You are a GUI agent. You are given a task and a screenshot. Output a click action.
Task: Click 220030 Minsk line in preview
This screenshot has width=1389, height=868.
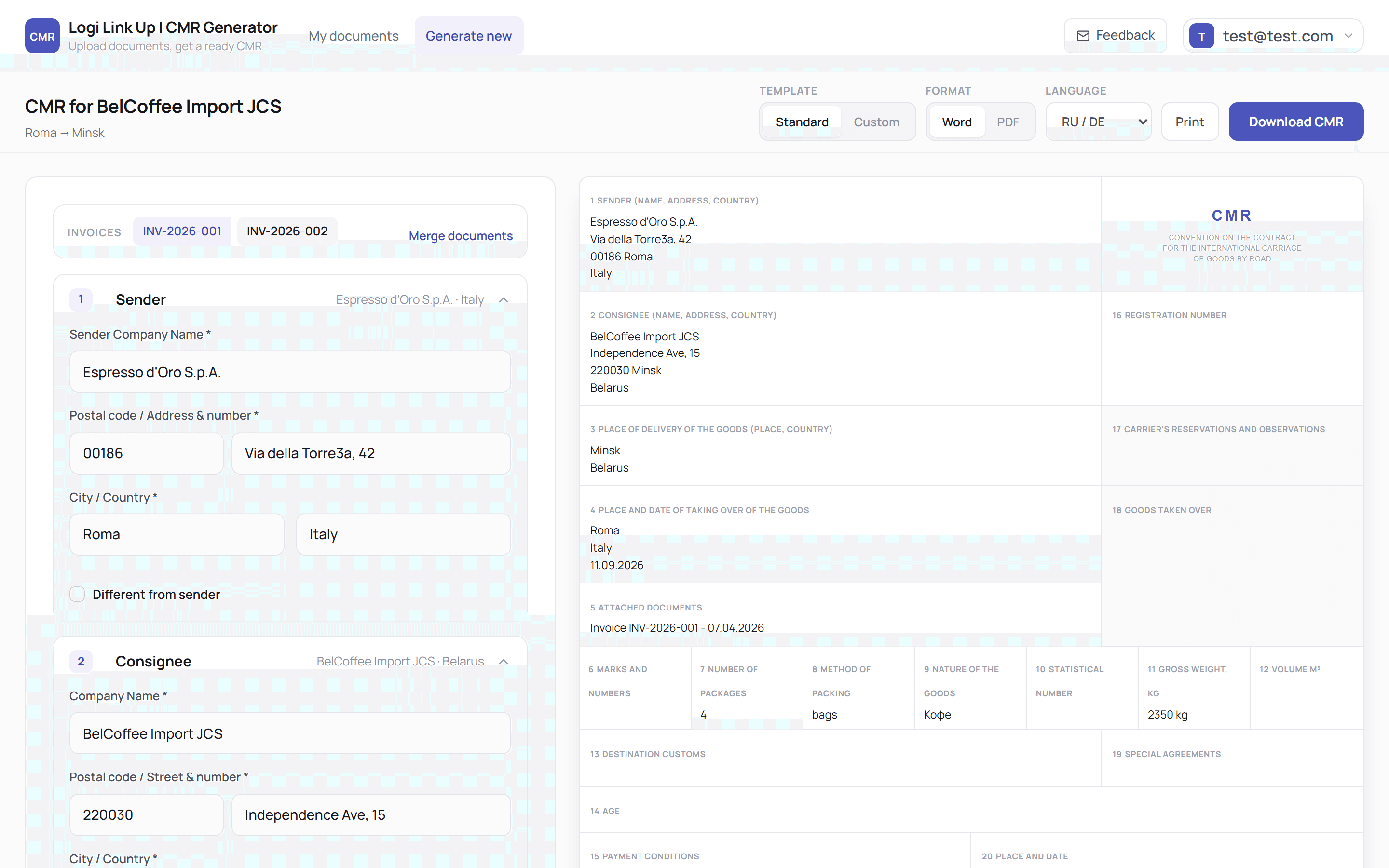pyautogui.click(x=626, y=370)
